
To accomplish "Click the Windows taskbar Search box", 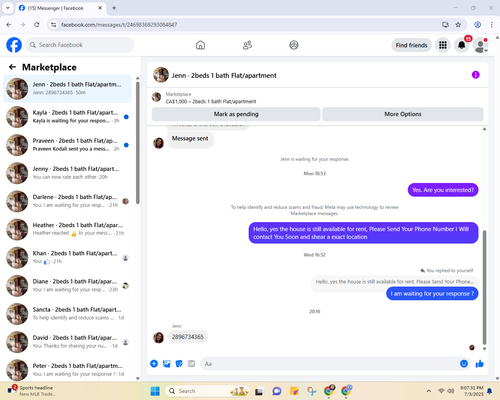I will [x=207, y=391].
